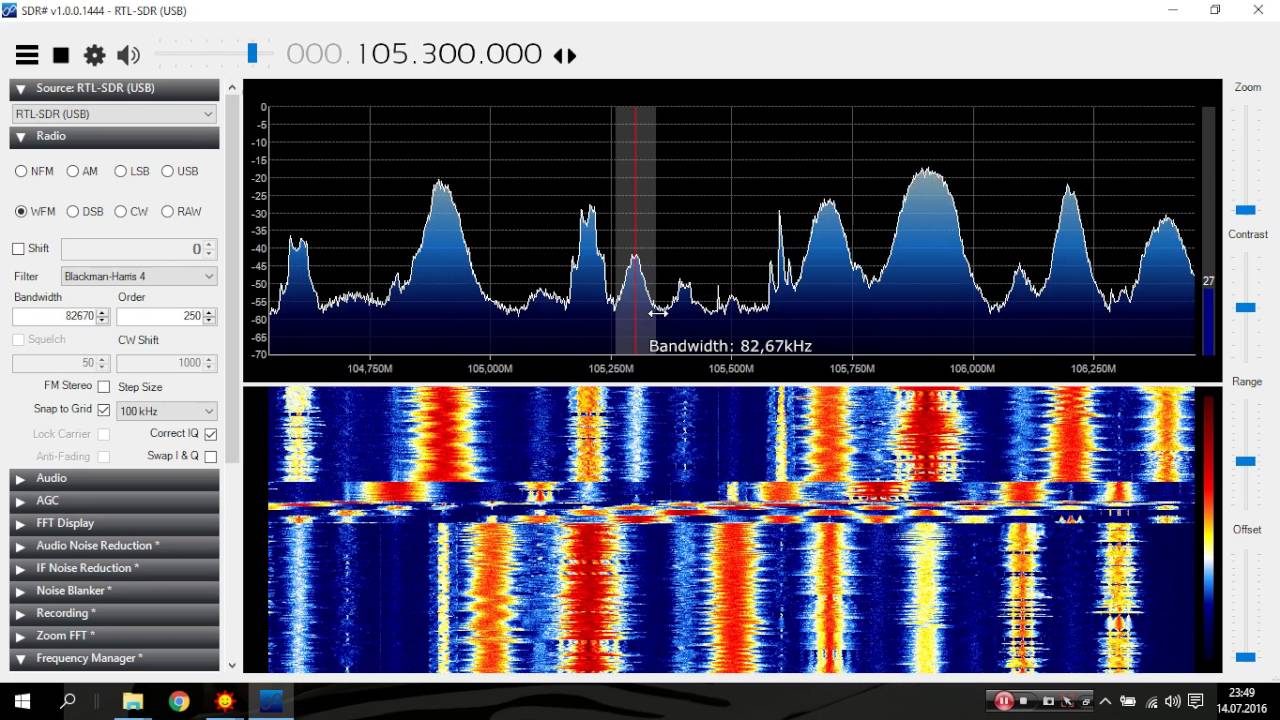The height and width of the screenshot is (720, 1280).
Task: Mute audio via the speaker icon
Action: pos(128,55)
